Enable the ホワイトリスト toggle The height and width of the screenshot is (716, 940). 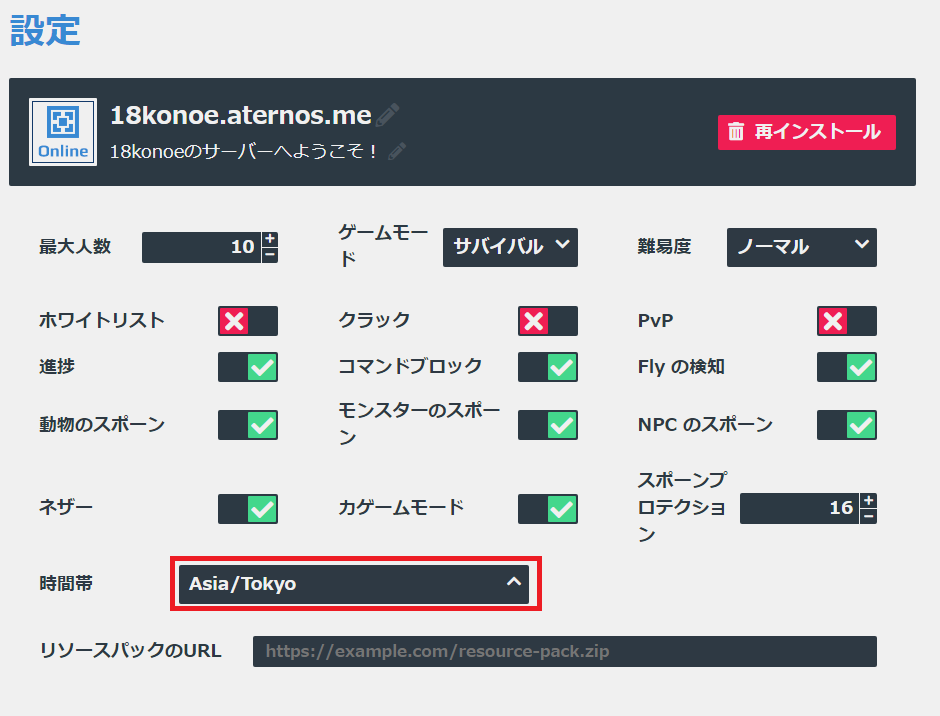248,321
